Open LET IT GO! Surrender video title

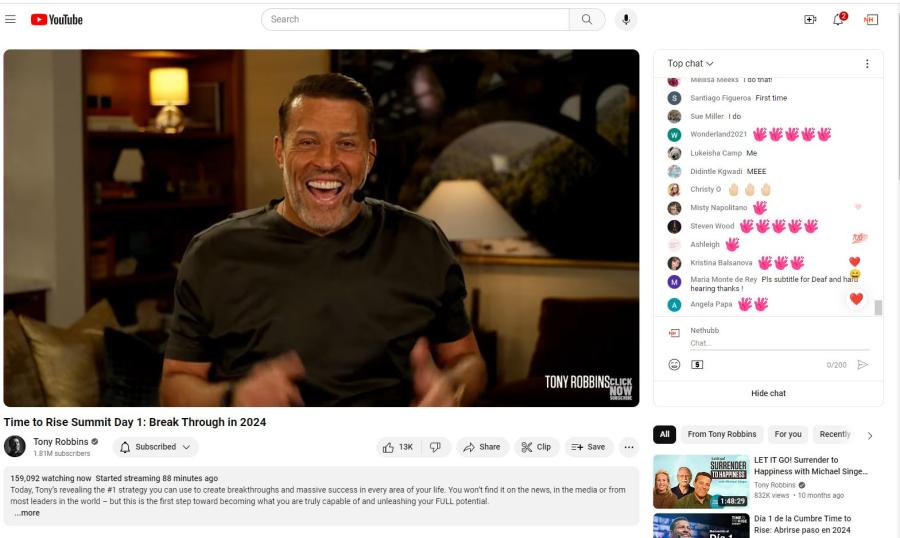811,466
